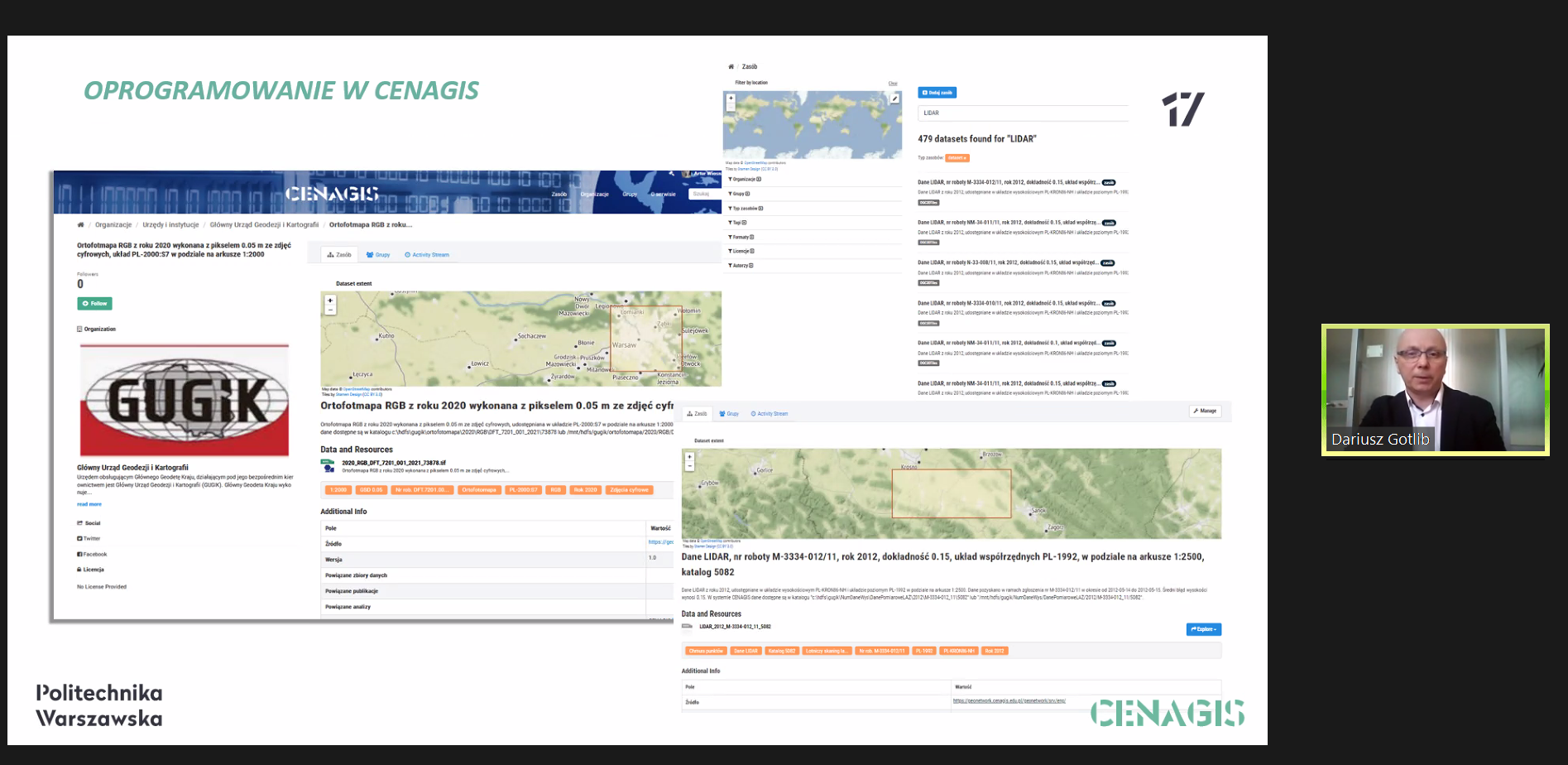
Task: Zoom out on the Krosno dataset extent map
Action: pos(689,467)
